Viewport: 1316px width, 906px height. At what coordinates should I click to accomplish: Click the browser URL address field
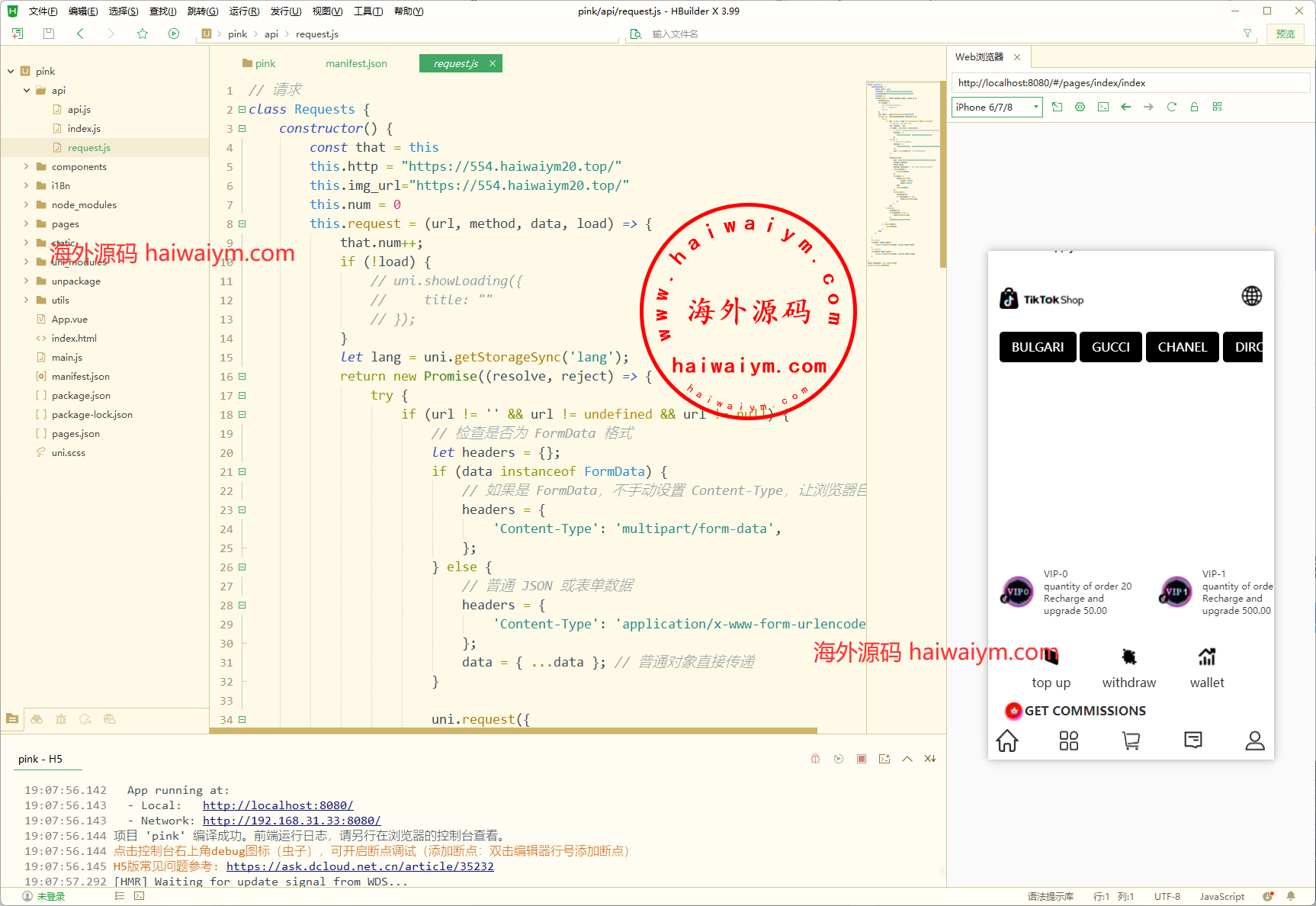point(1130,83)
